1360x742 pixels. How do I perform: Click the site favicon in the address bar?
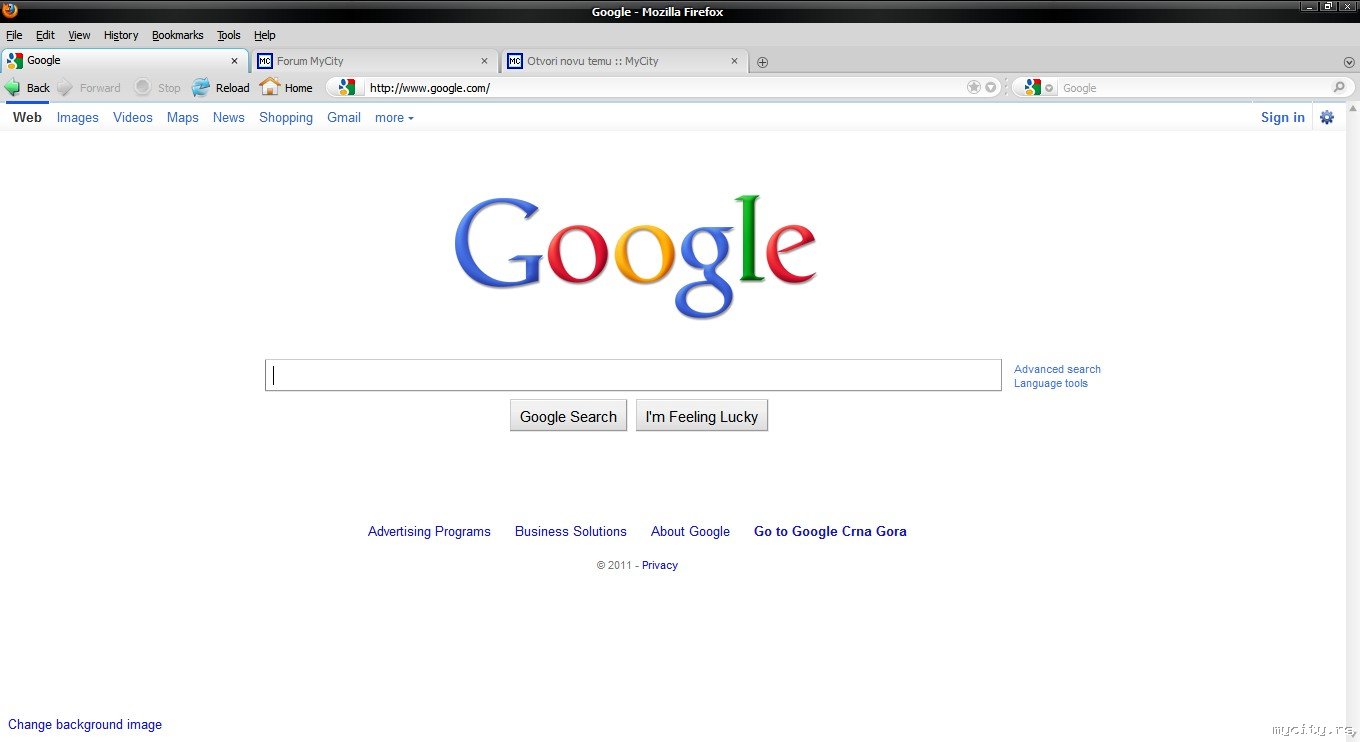(x=346, y=88)
